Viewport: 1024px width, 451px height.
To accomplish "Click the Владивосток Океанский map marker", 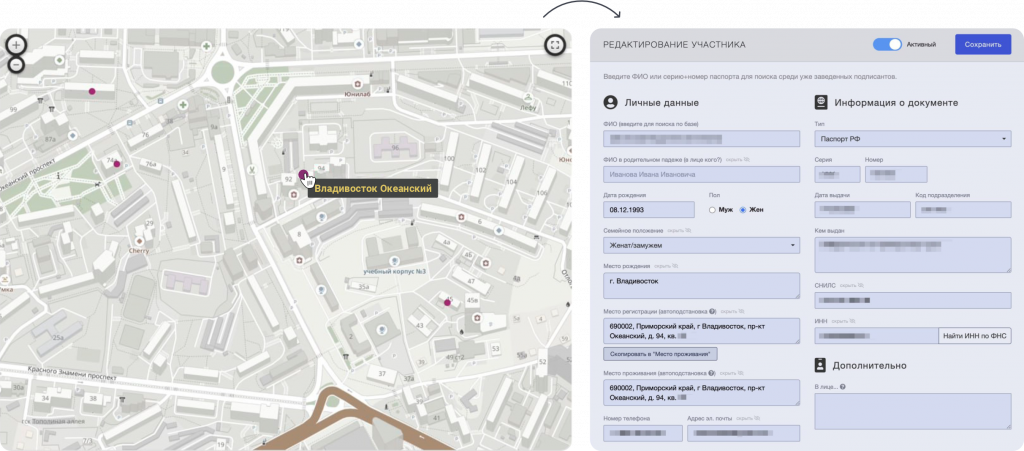I will point(304,173).
